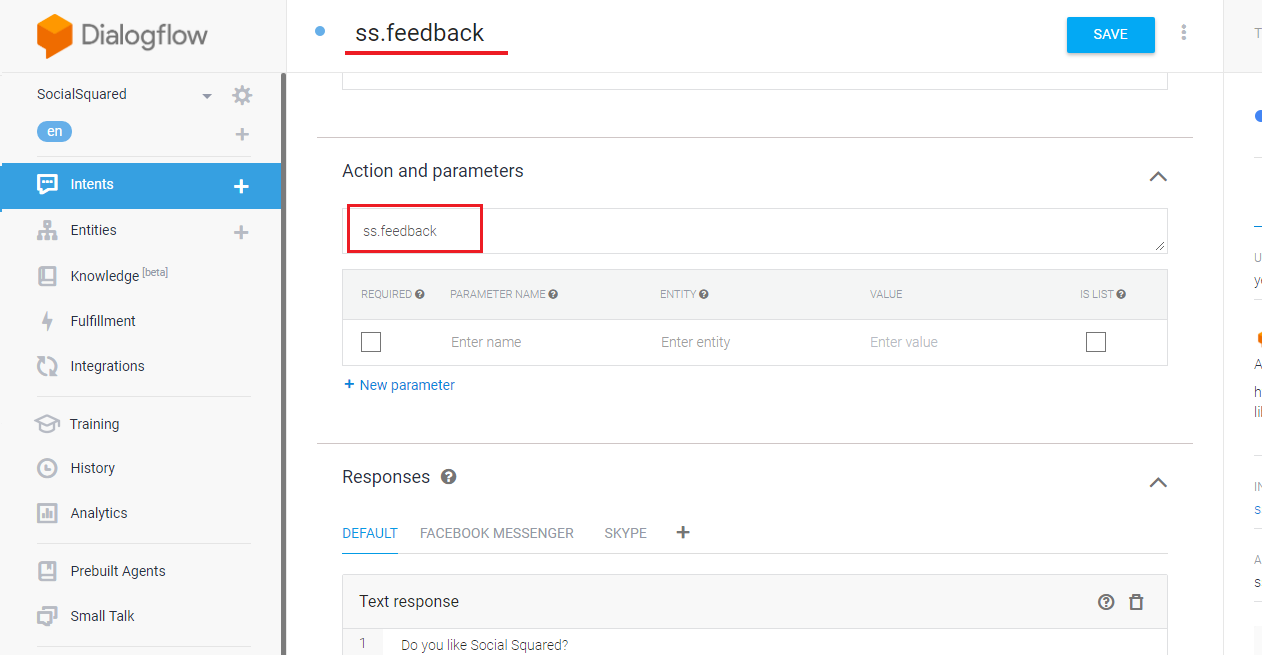Click the New parameter link
1262x655 pixels.
[399, 385]
